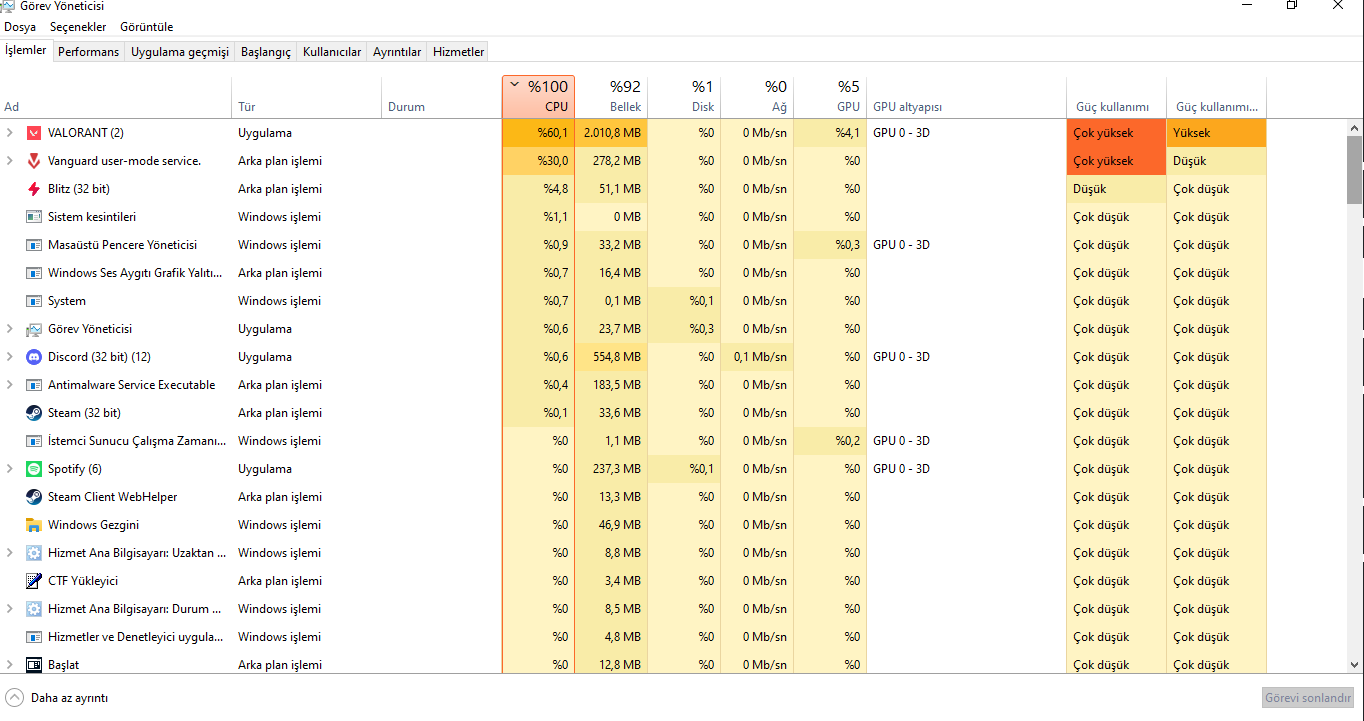The height and width of the screenshot is (721, 1364).
Task: Expand Hizmet Ana Bilgisayarı: Durum row
Action: coord(10,609)
